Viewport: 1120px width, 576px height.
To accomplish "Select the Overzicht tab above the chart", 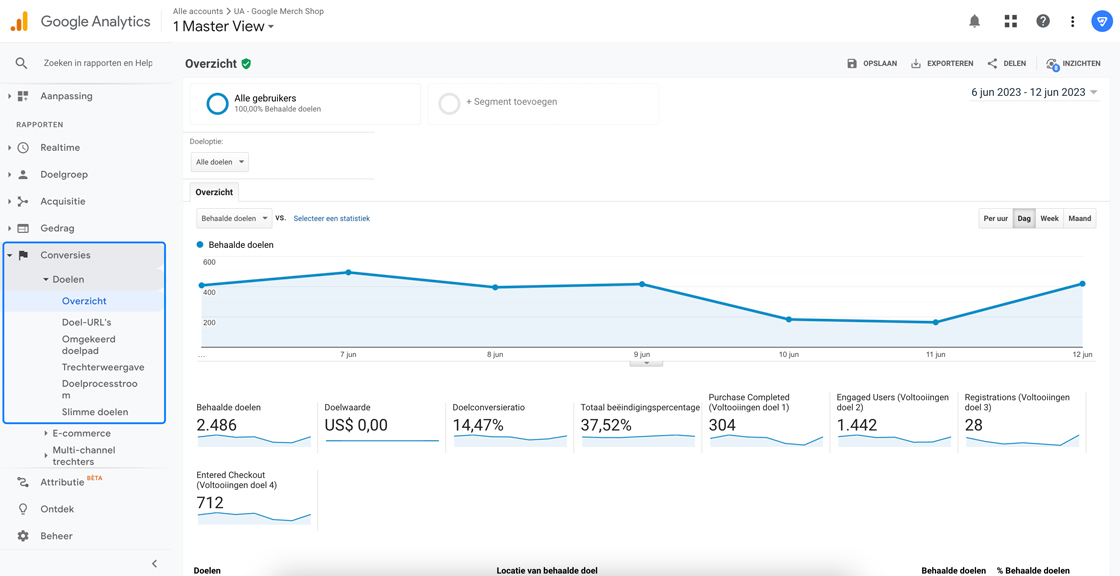I will 215,192.
